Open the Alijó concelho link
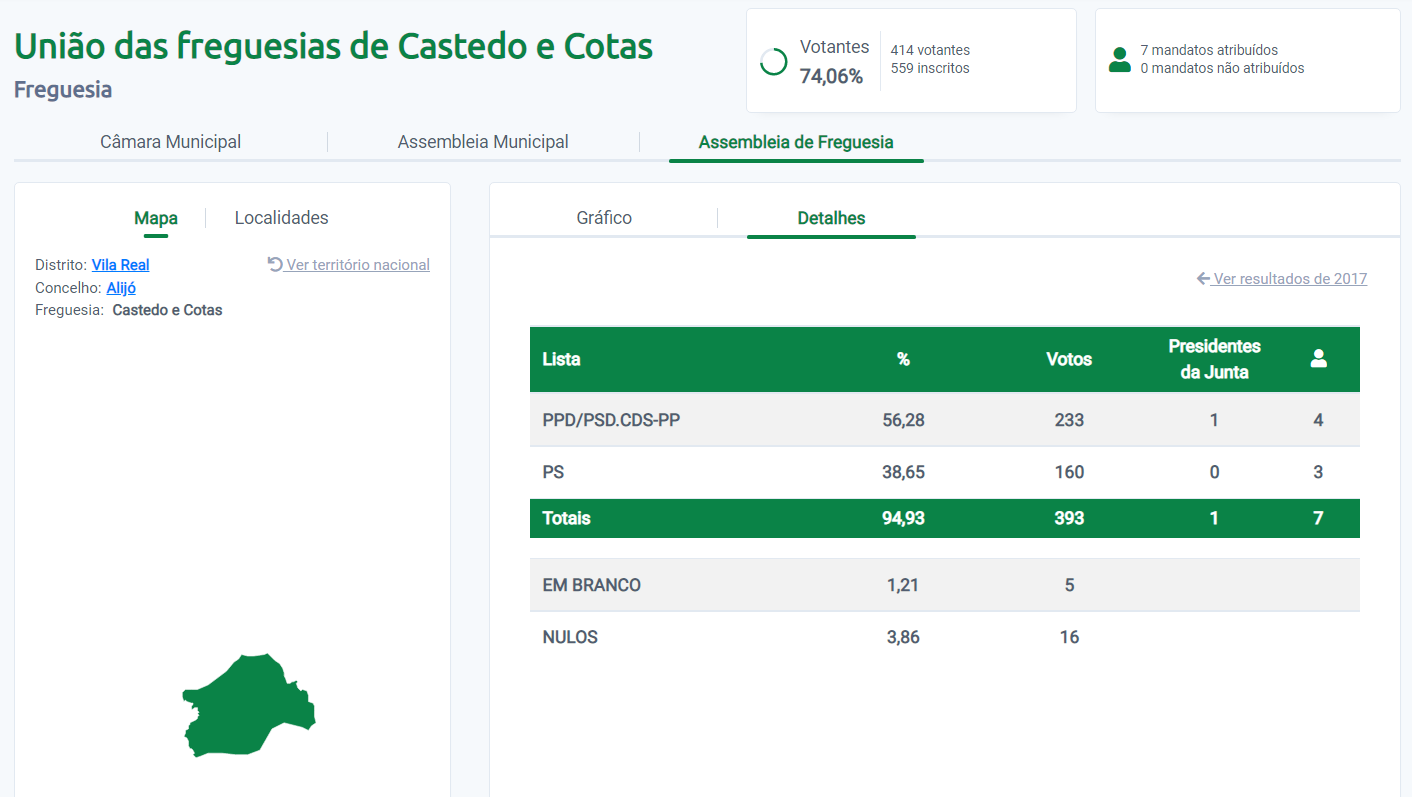The height and width of the screenshot is (797, 1412). click(x=121, y=288)
